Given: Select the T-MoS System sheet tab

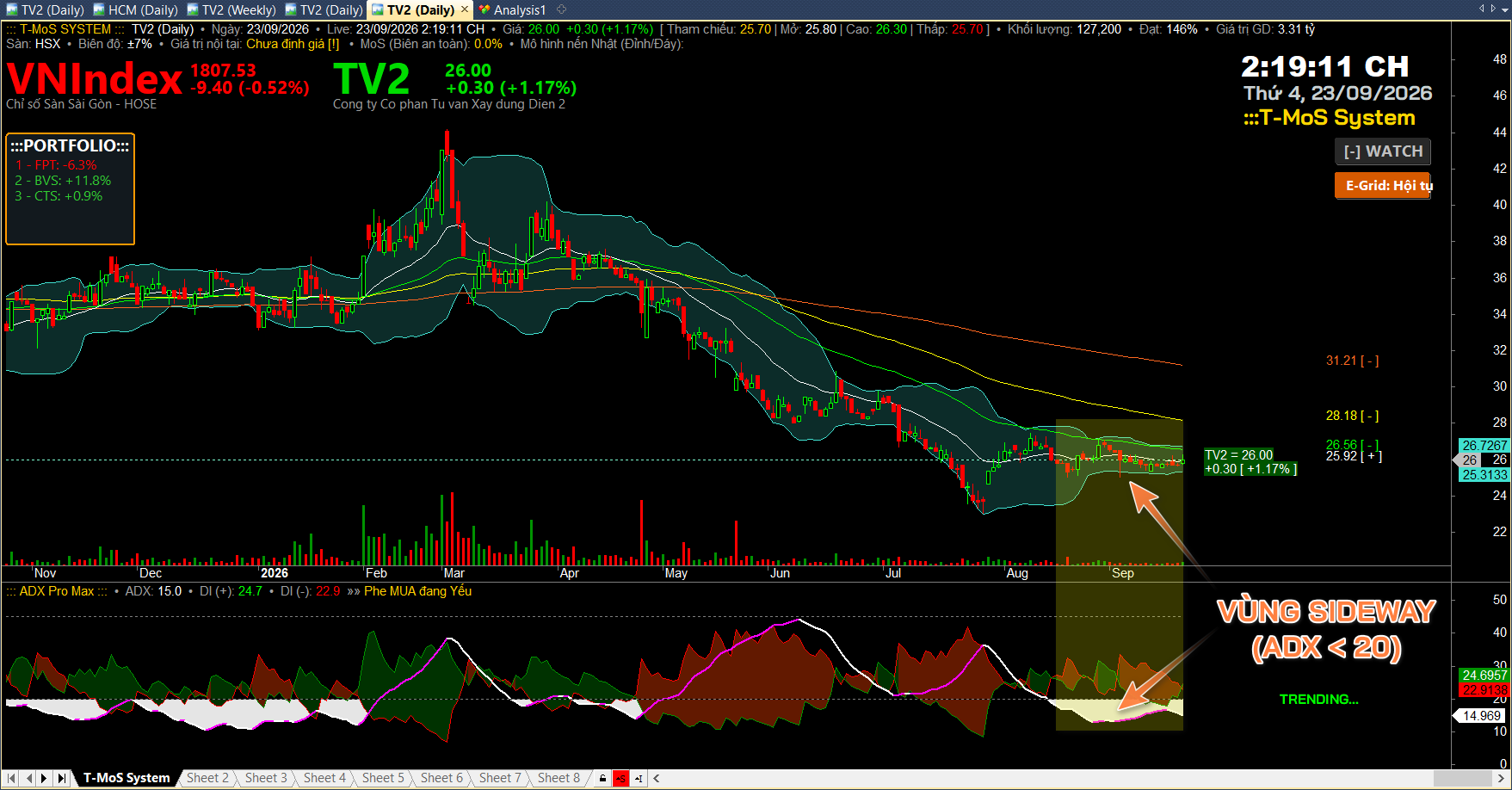Looking at the screenshot, I should tap(127, 778).
